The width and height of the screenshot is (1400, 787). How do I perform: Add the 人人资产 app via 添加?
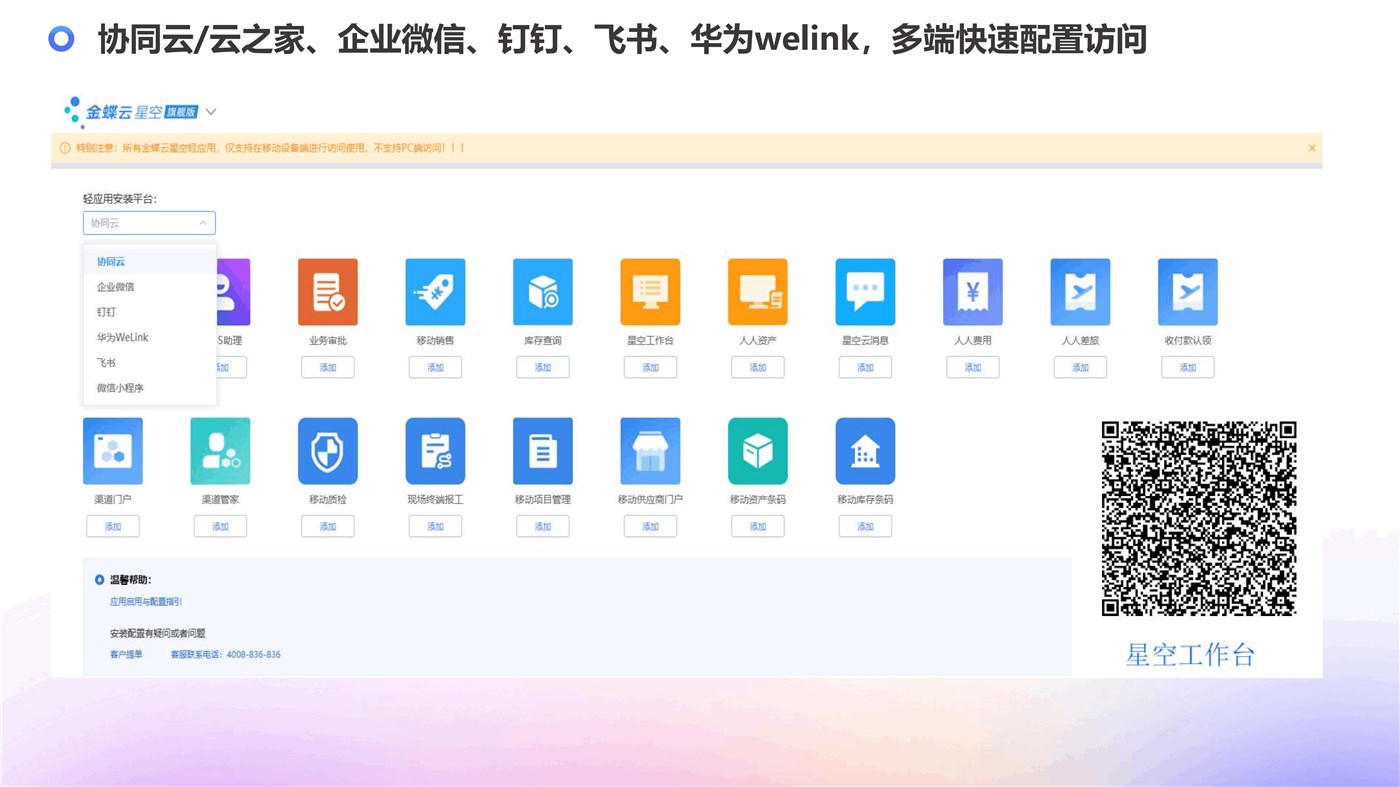758,367
